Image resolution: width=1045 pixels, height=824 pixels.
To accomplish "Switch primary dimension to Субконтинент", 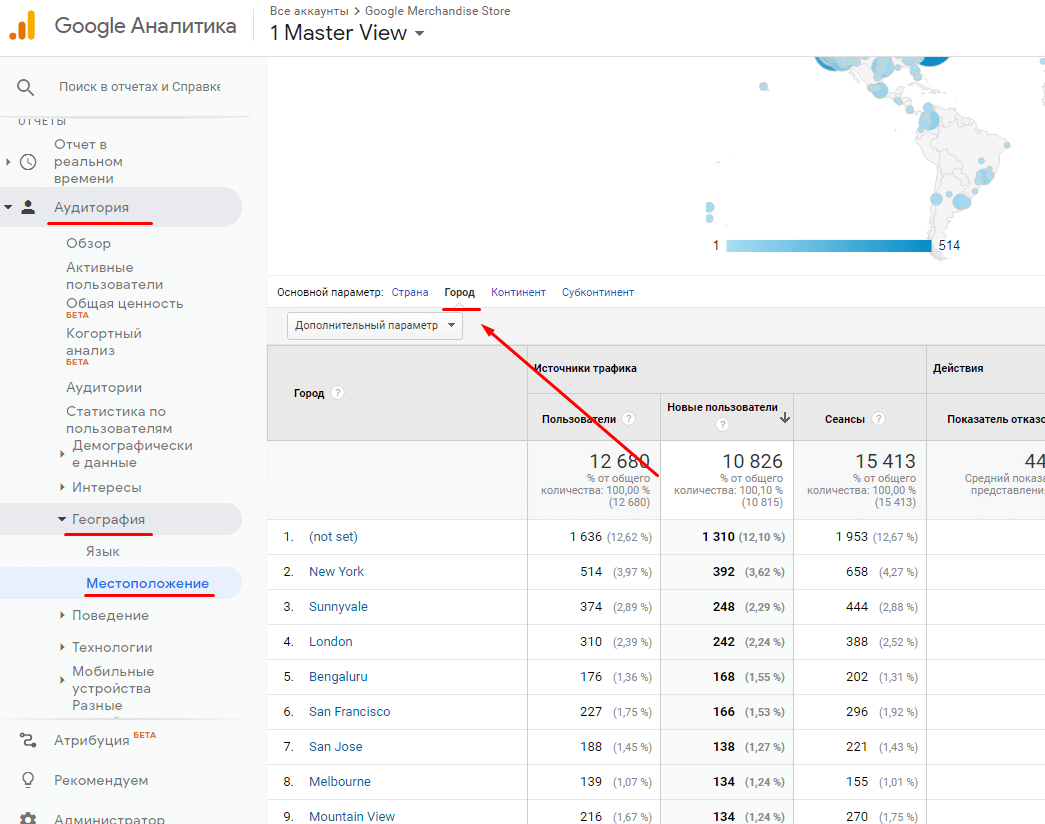I will pos(598,292).
